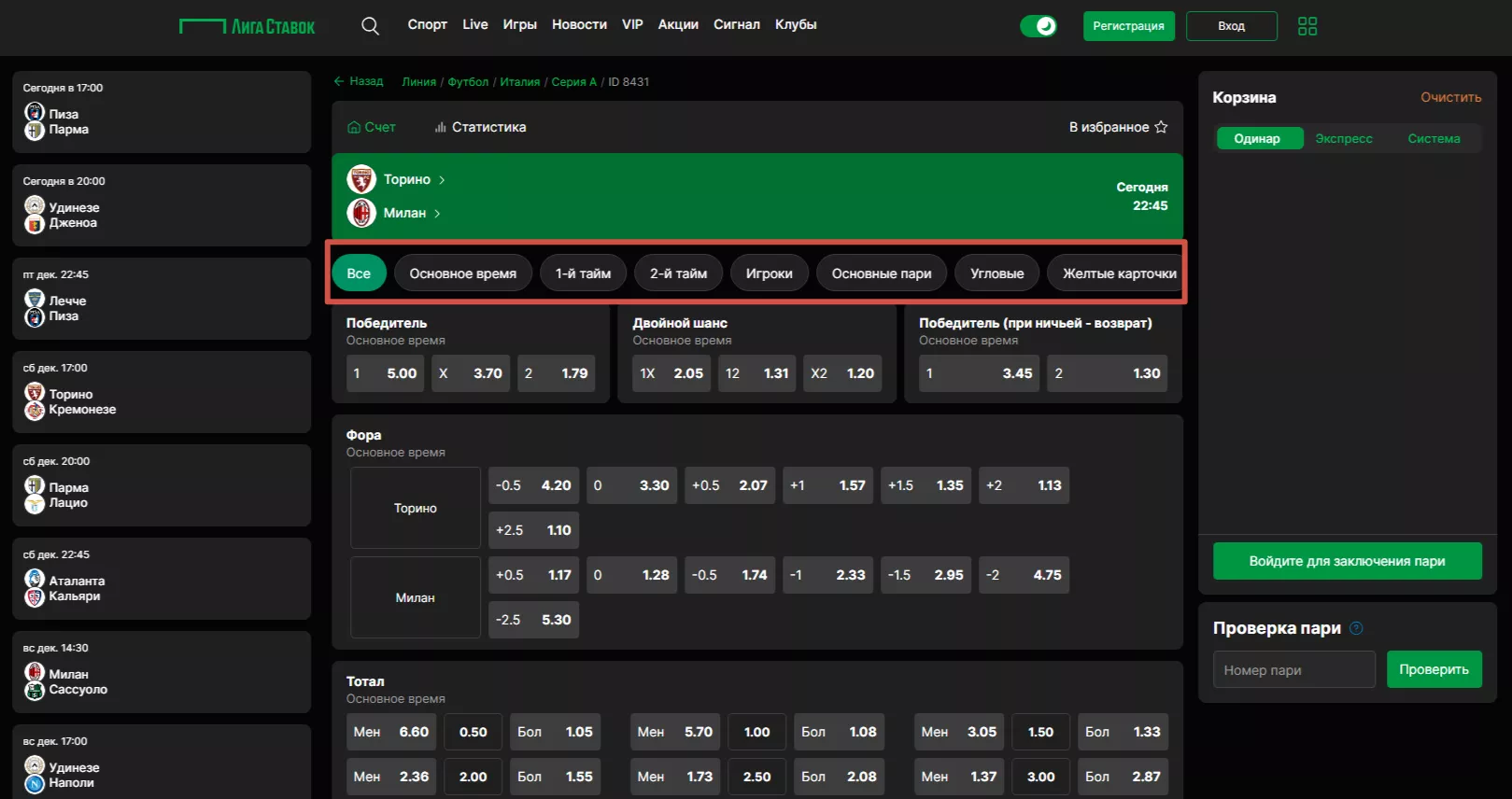Select the Угловые market filter
Image resolution: width=1512 pixels, height=799 pixels.
(996, 273)
